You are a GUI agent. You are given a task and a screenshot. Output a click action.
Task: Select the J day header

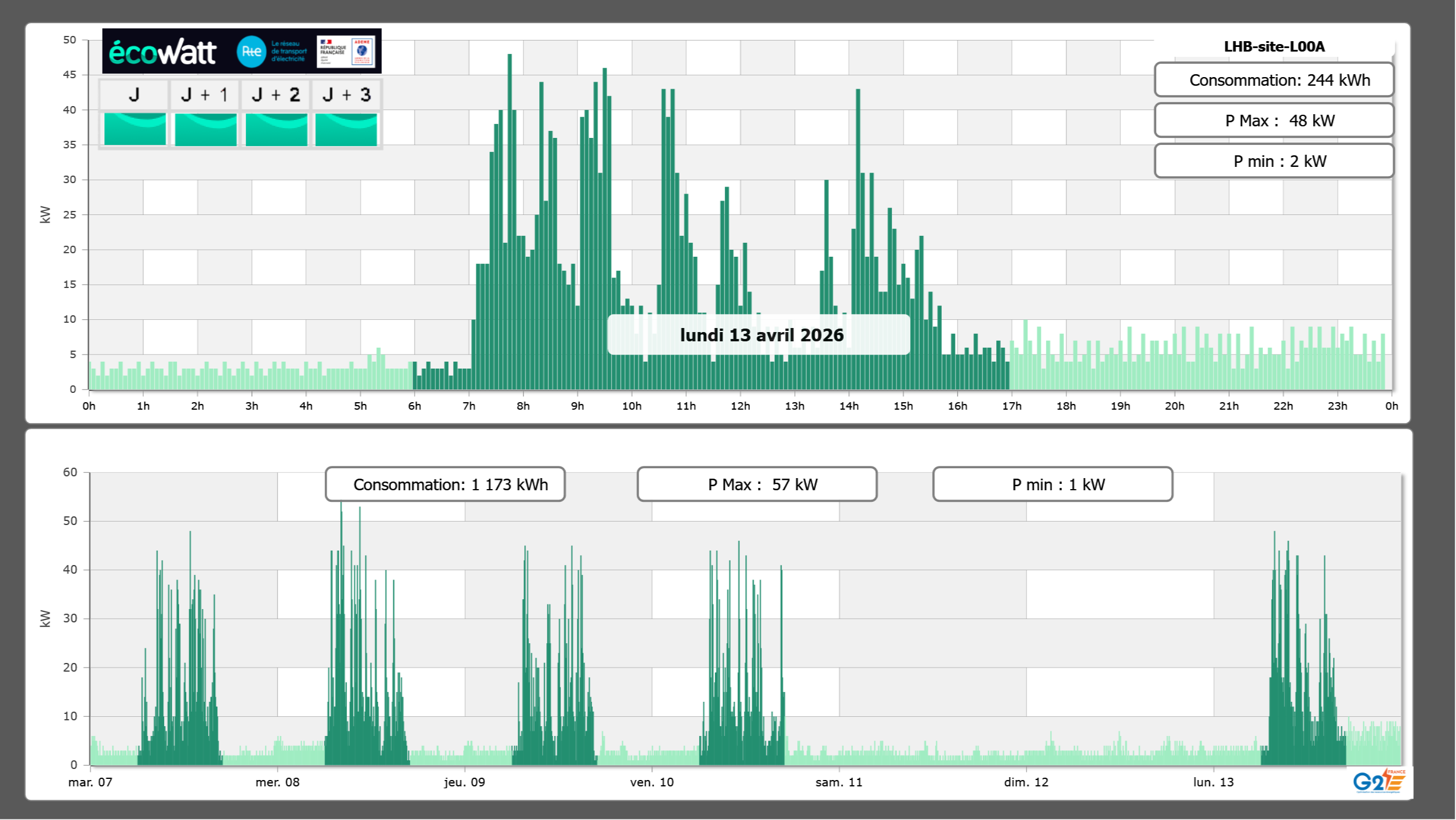[134, 94]
